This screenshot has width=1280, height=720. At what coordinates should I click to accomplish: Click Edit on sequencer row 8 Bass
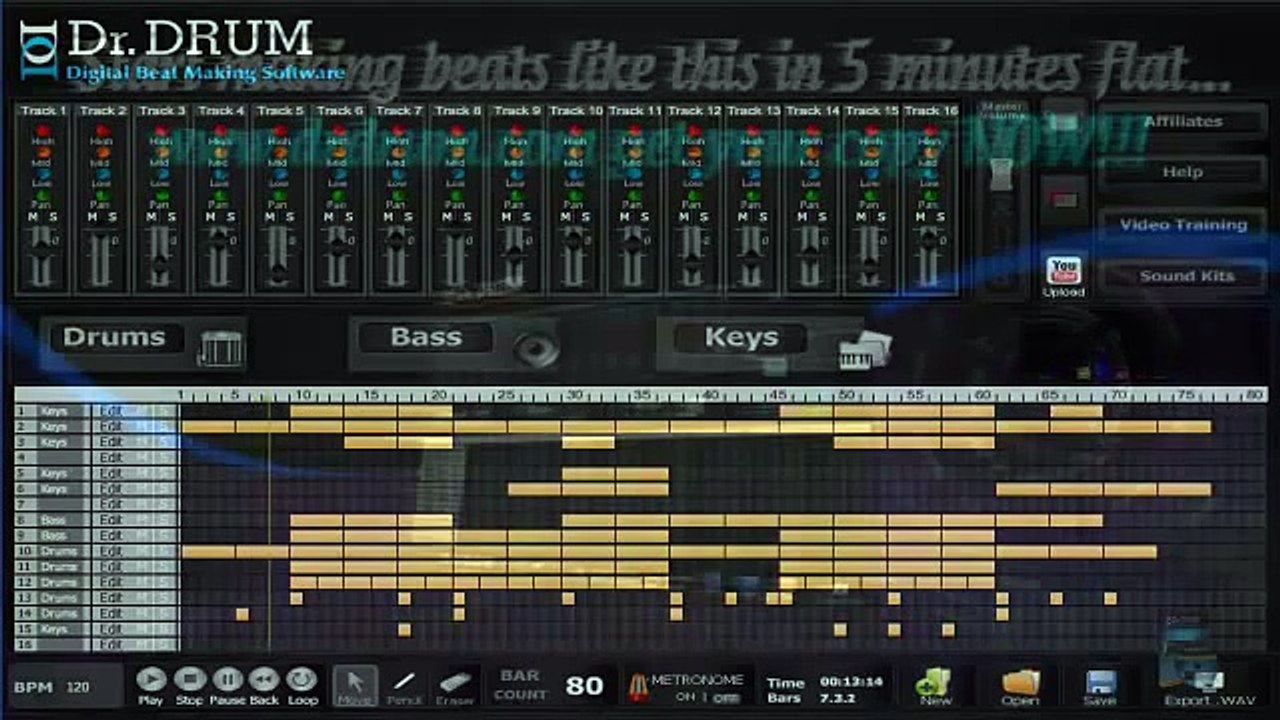pos(110,520)
